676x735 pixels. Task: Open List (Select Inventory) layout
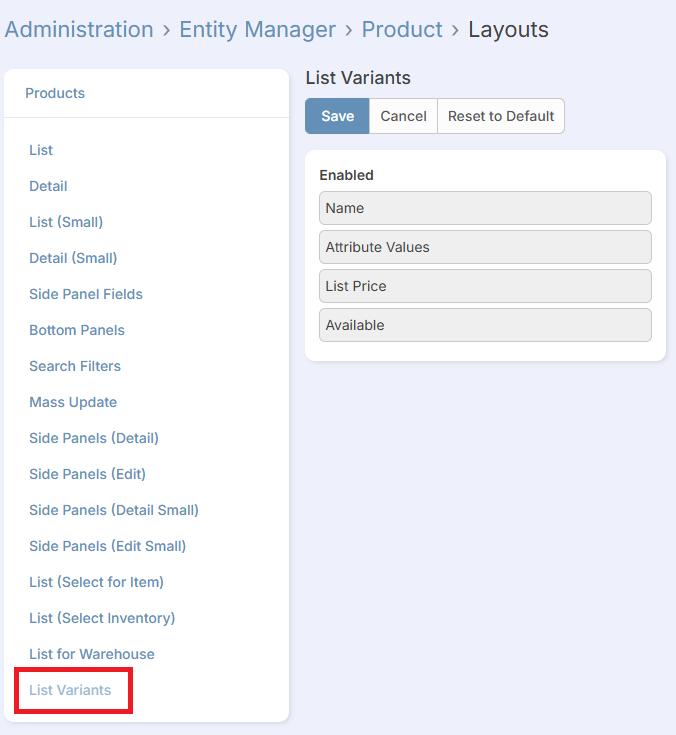pos(102,618)
